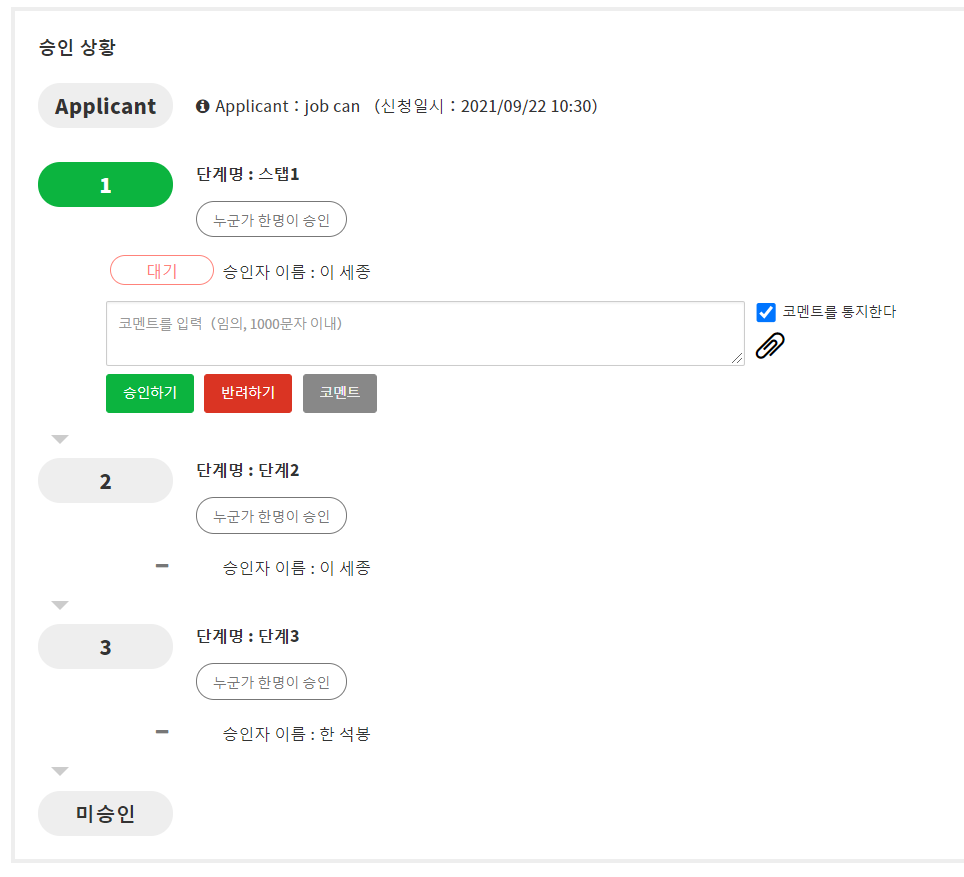Click the gray 코멘트 button
The image size is (964, 877).
[x=340, y=393]
